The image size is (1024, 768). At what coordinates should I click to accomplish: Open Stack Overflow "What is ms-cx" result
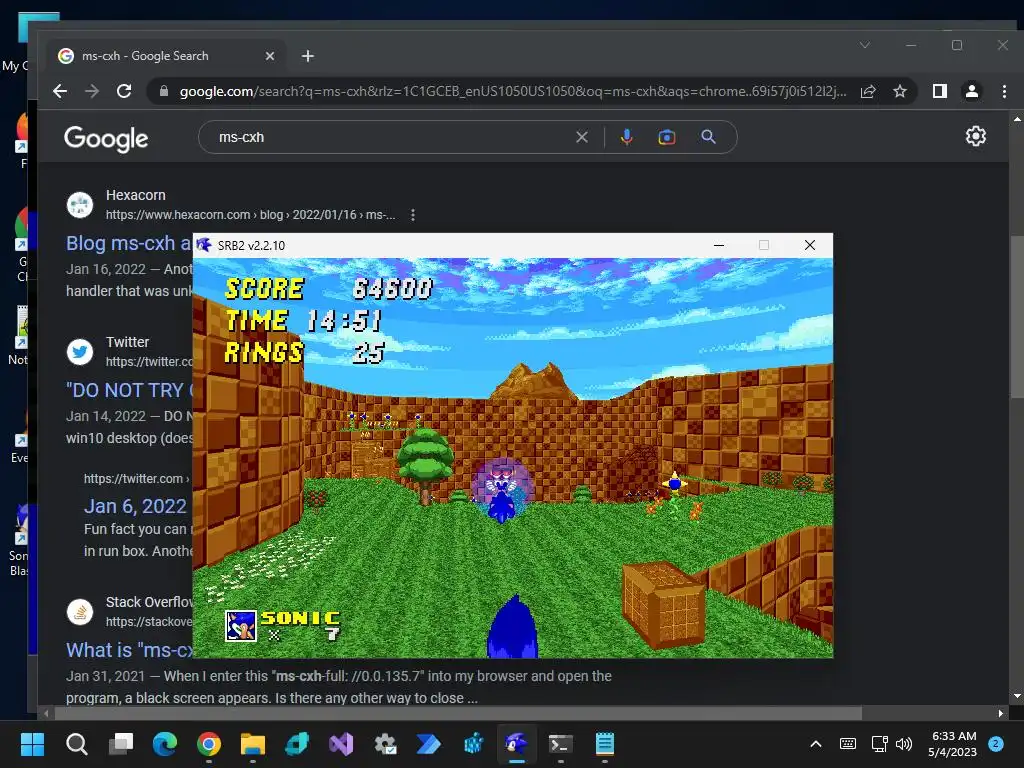(129, 650)
